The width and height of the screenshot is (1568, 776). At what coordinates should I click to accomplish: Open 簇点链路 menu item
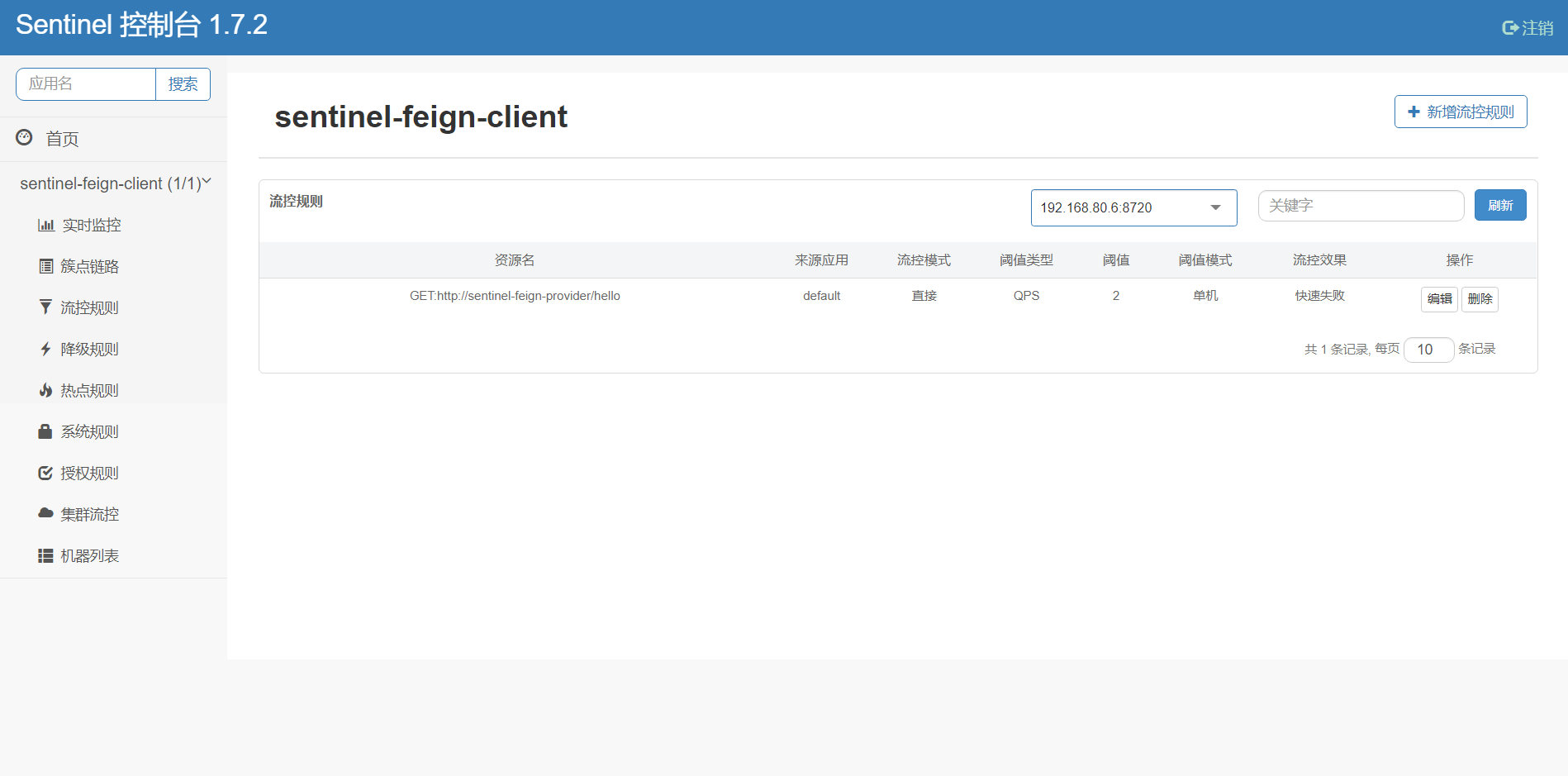(89, 266)
